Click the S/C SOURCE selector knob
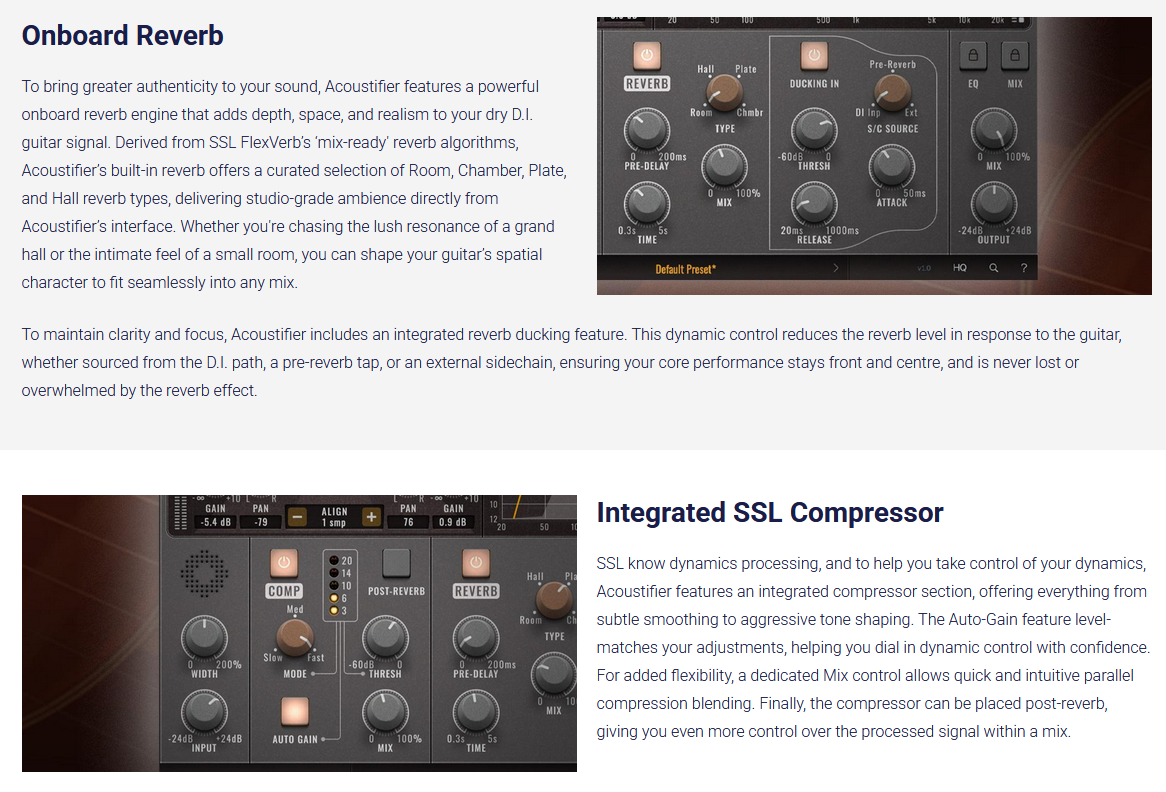 point(892,92)
